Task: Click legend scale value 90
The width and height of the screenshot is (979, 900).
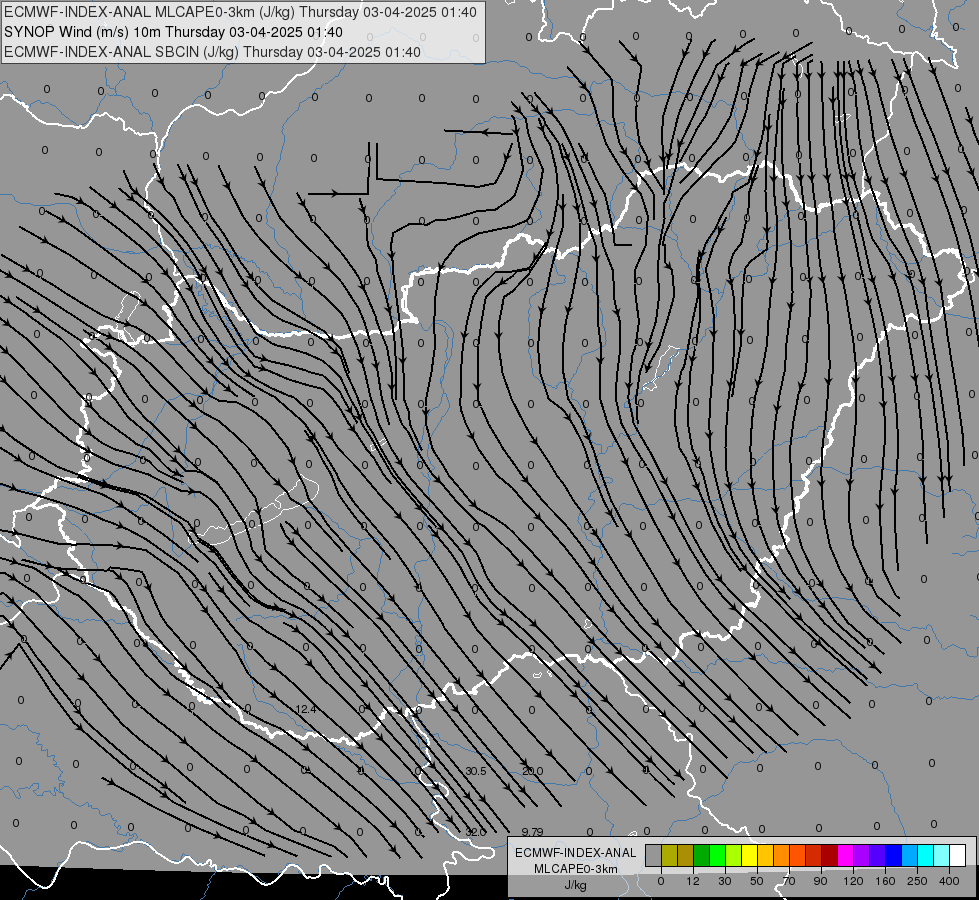Action: pos(820,881)
